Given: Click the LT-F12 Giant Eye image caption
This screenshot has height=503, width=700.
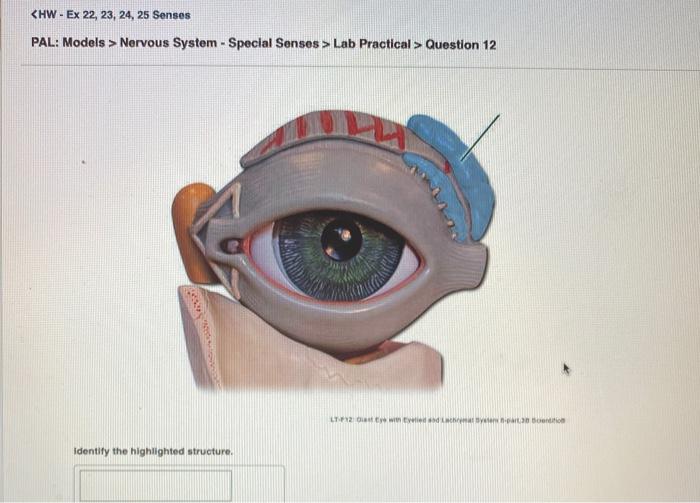Looking at the screenshot, I should [x=448, y=420].
